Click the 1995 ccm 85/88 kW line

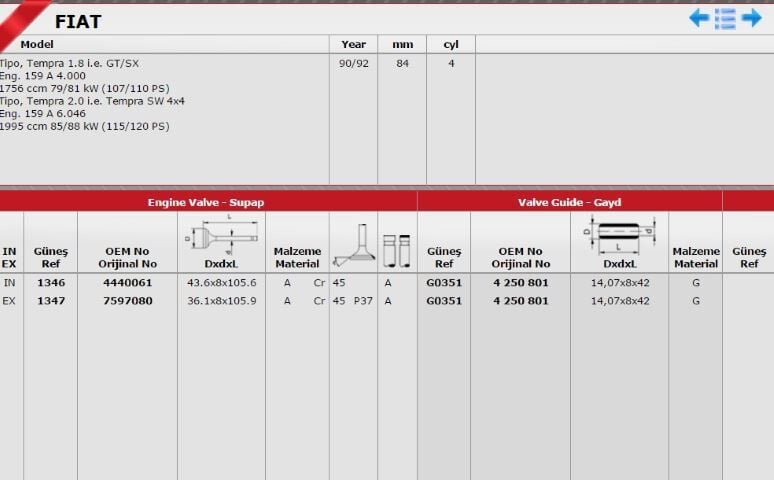tap(84, 126)
